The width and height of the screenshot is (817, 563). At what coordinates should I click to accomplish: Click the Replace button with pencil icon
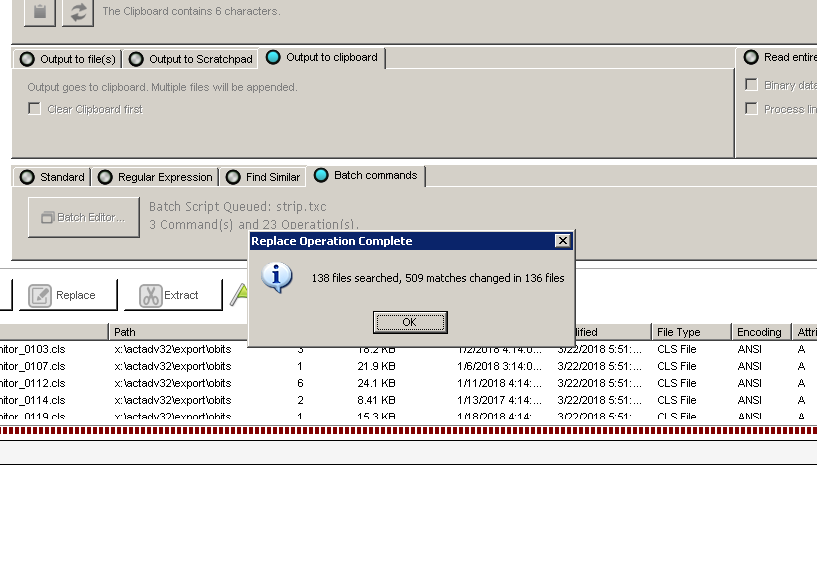click(x=67, y=295)
